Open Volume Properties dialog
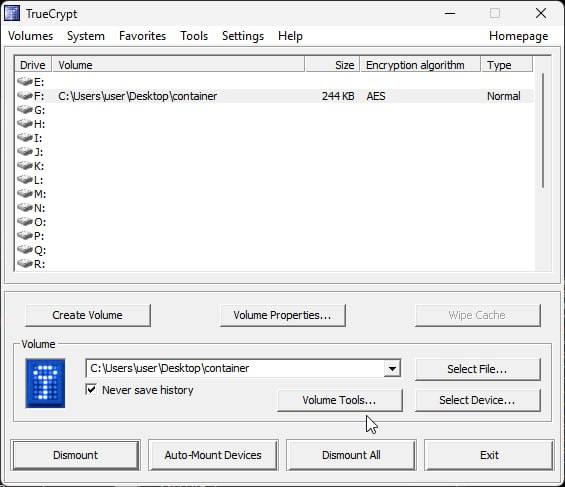The height and width of the screenshot is (487, 565). coord(282,315)
